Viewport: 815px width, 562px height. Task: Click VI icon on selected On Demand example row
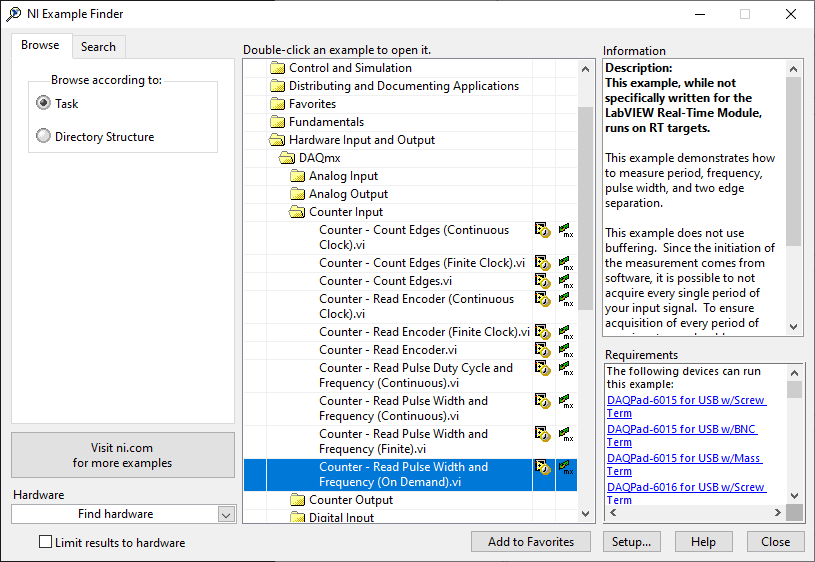click(543, 467)
